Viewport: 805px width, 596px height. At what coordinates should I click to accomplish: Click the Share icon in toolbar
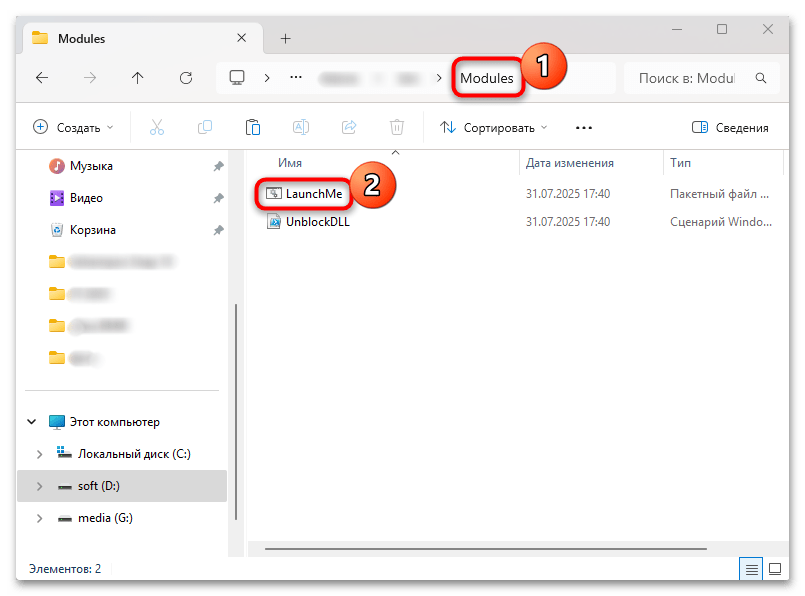[x=349, y=127]
